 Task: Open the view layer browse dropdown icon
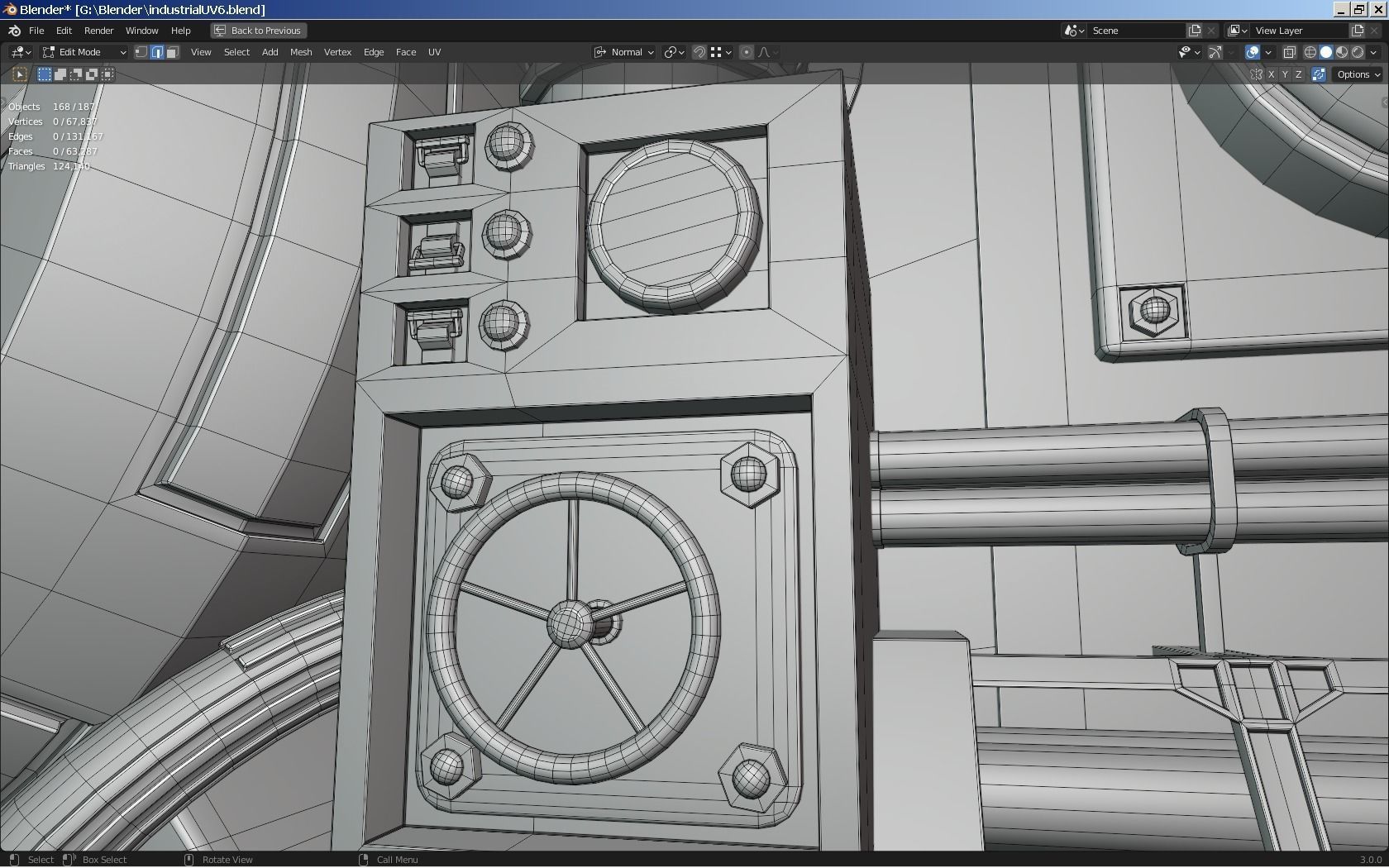coord(1237,31)
